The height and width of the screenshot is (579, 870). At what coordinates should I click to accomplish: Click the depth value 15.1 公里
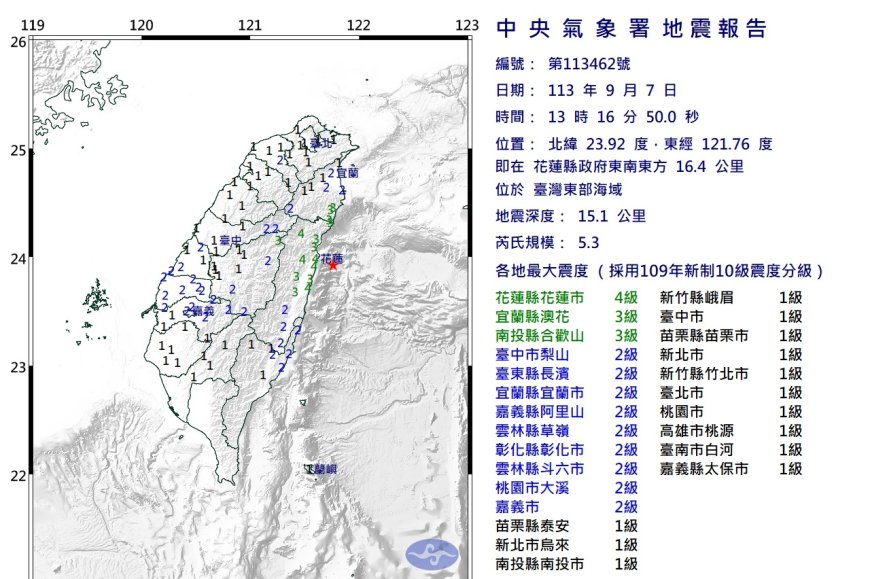(x=612, y=216)
